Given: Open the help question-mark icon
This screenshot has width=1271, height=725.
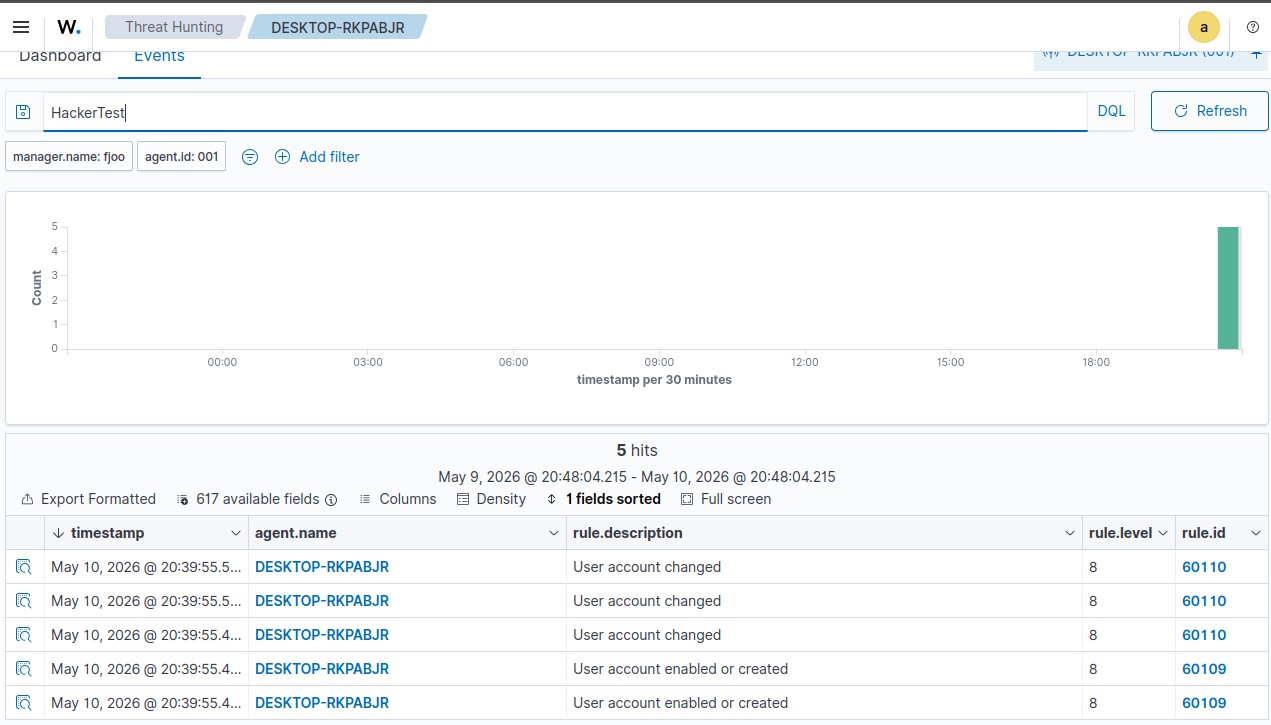Looking at the screenshot, I should pyautogui.click(x=1252, y=28).
